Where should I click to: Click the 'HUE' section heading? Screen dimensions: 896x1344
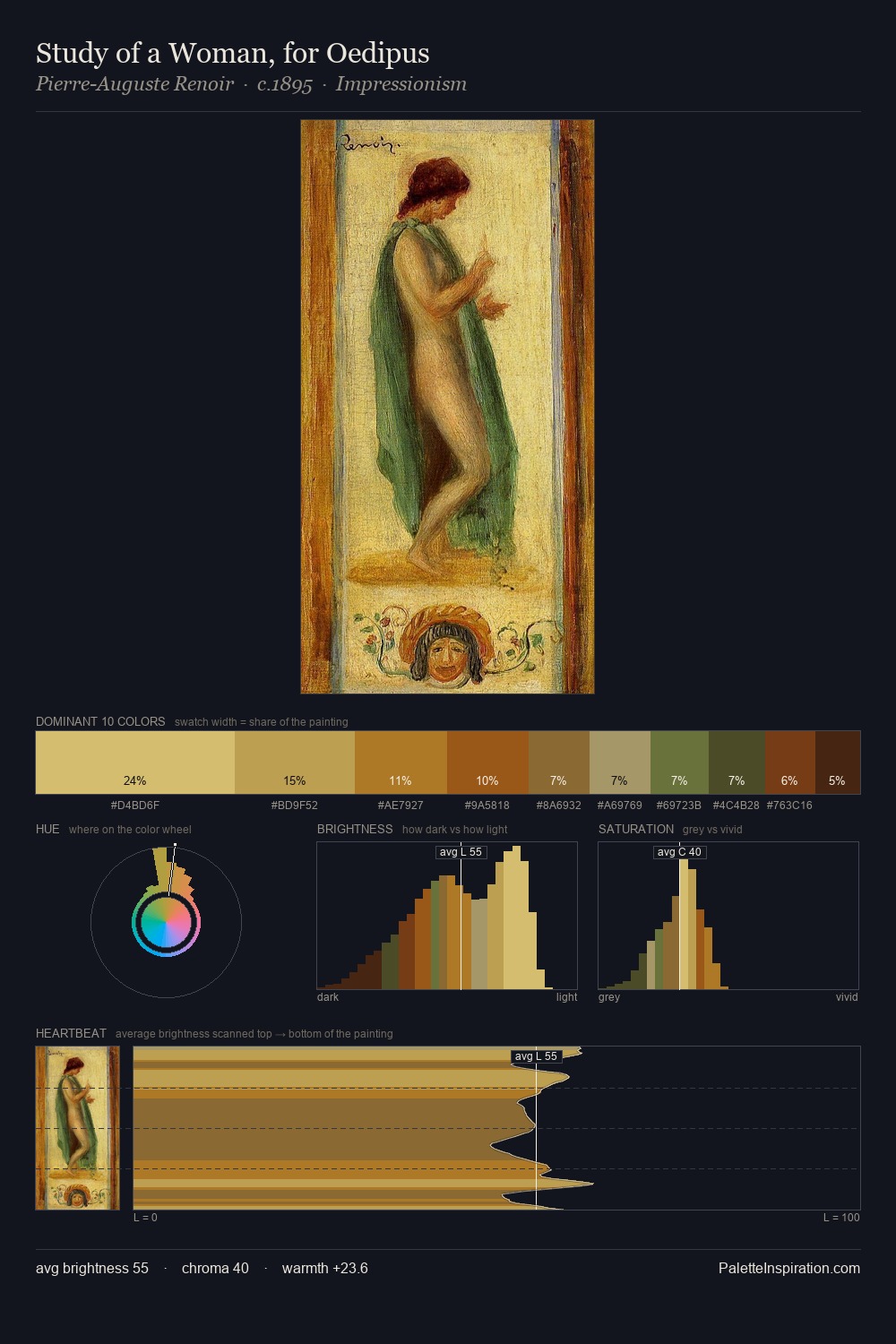point(47,829)
